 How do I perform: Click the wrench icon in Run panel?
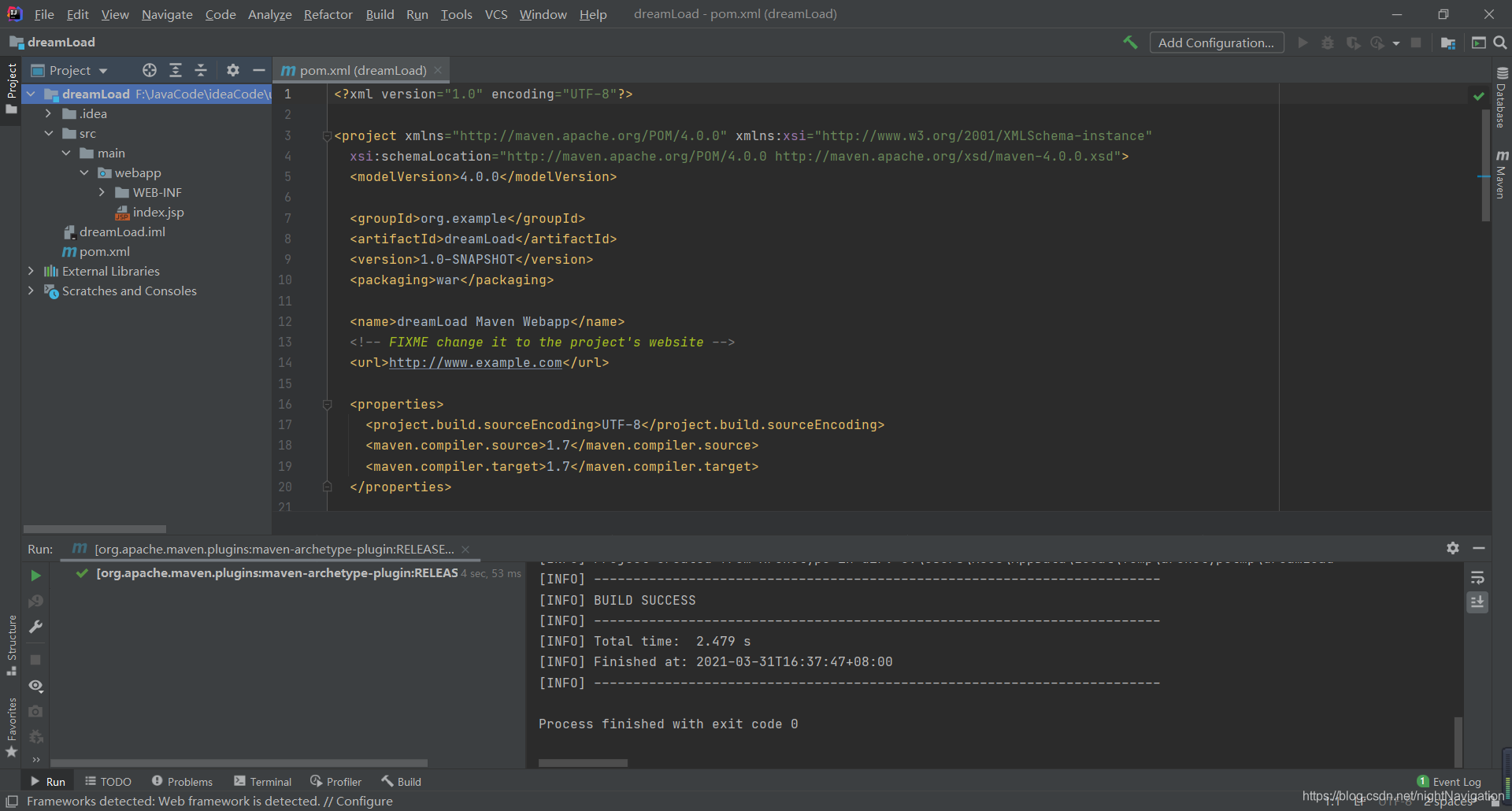(x=35, y=627)
